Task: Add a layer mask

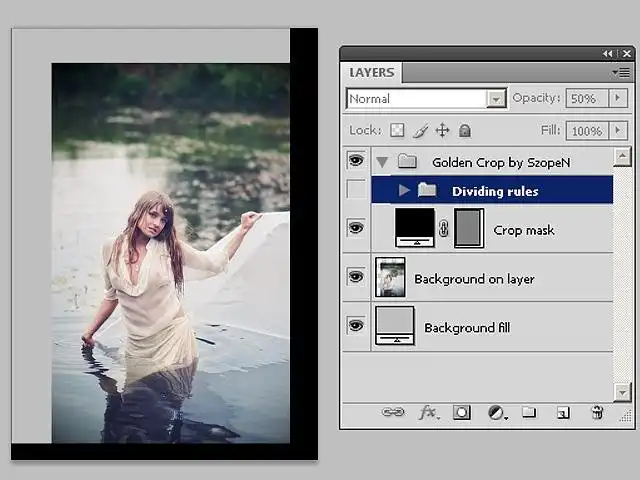Action: 462,413
